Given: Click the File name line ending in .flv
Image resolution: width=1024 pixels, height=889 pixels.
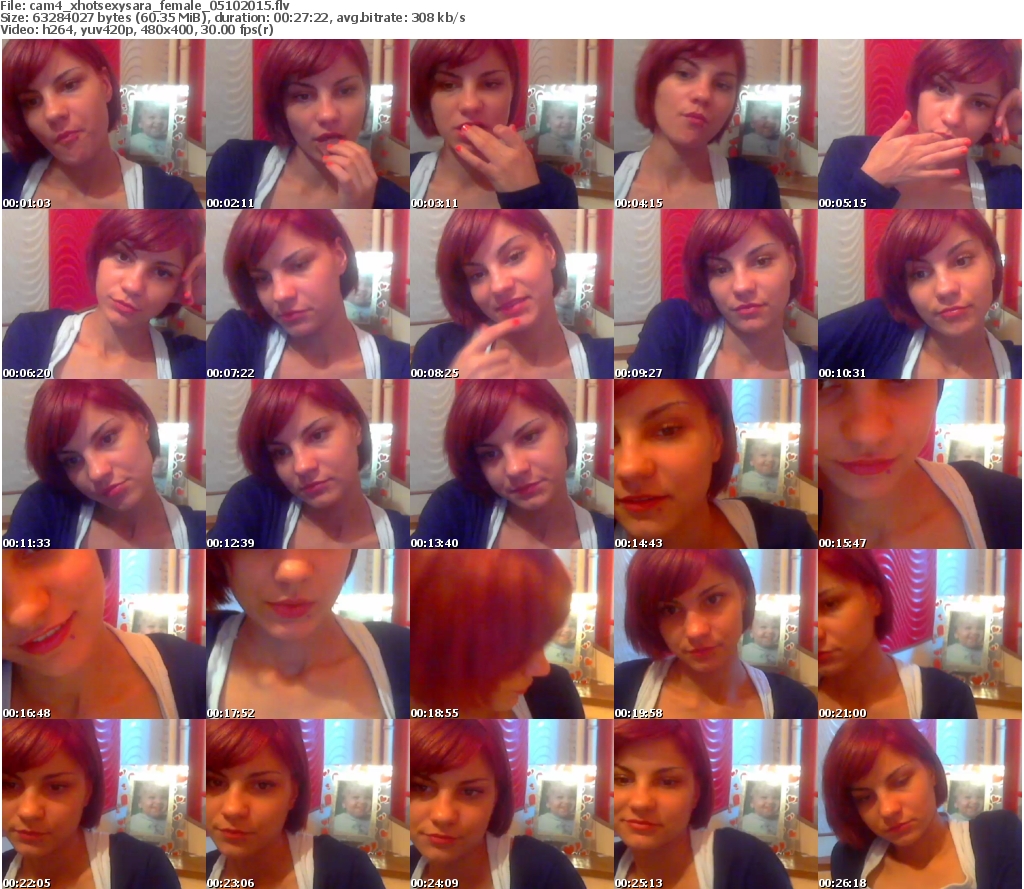Looking at the screenshot, I should [x=145, y=6].
